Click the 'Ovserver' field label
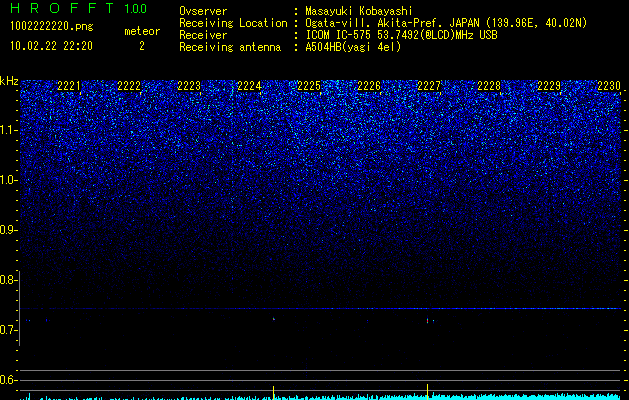This screenshot has height=400, width=629. [x=203, y=11]
